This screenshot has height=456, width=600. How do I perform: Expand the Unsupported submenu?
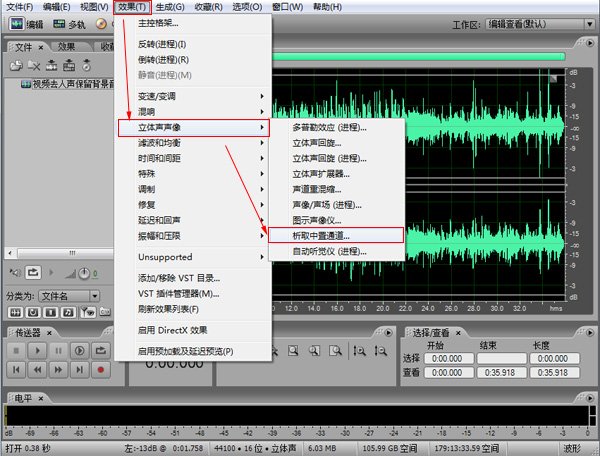click(192, 257)
